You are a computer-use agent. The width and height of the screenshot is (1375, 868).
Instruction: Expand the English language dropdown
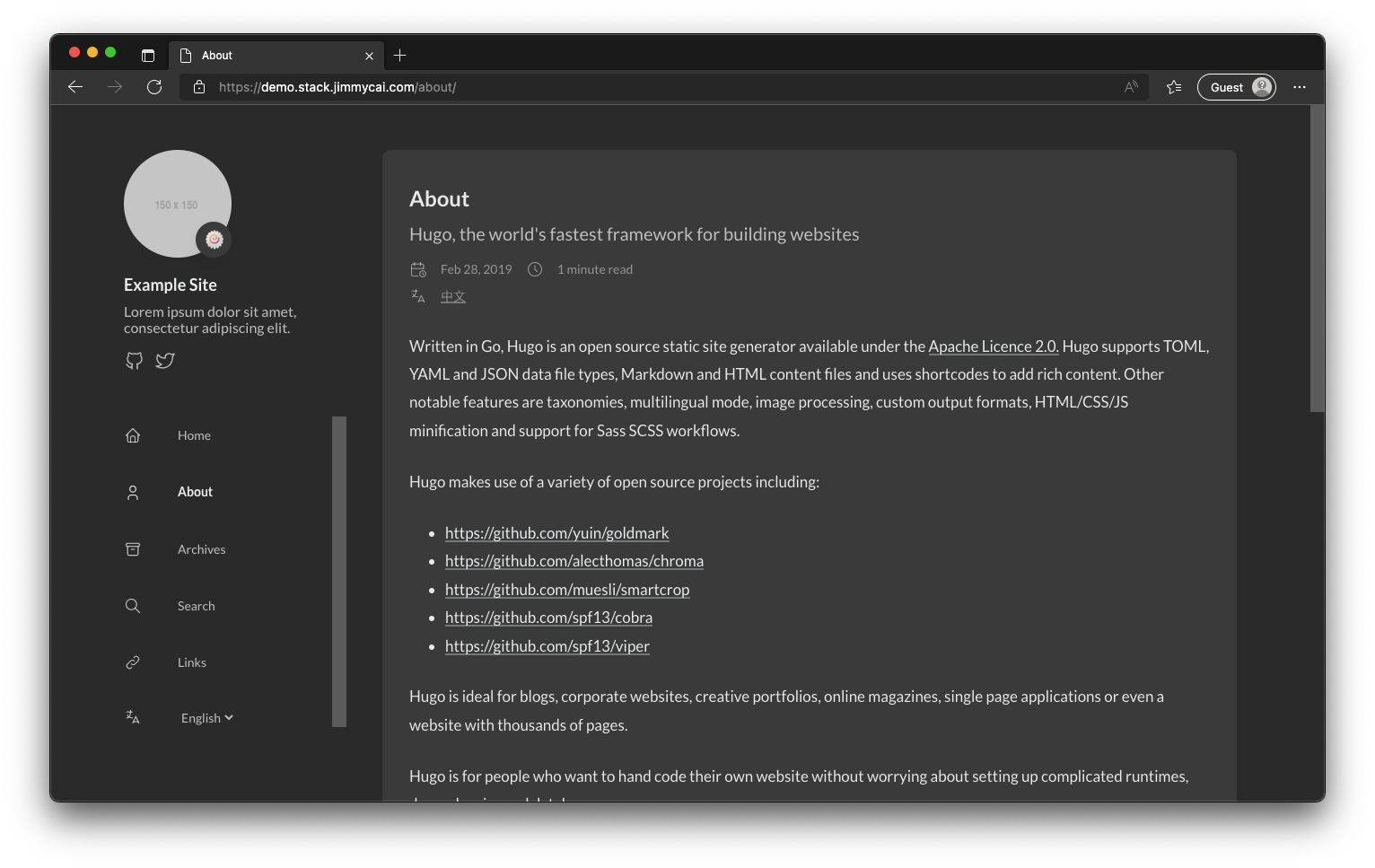click(x=206, y=717)
